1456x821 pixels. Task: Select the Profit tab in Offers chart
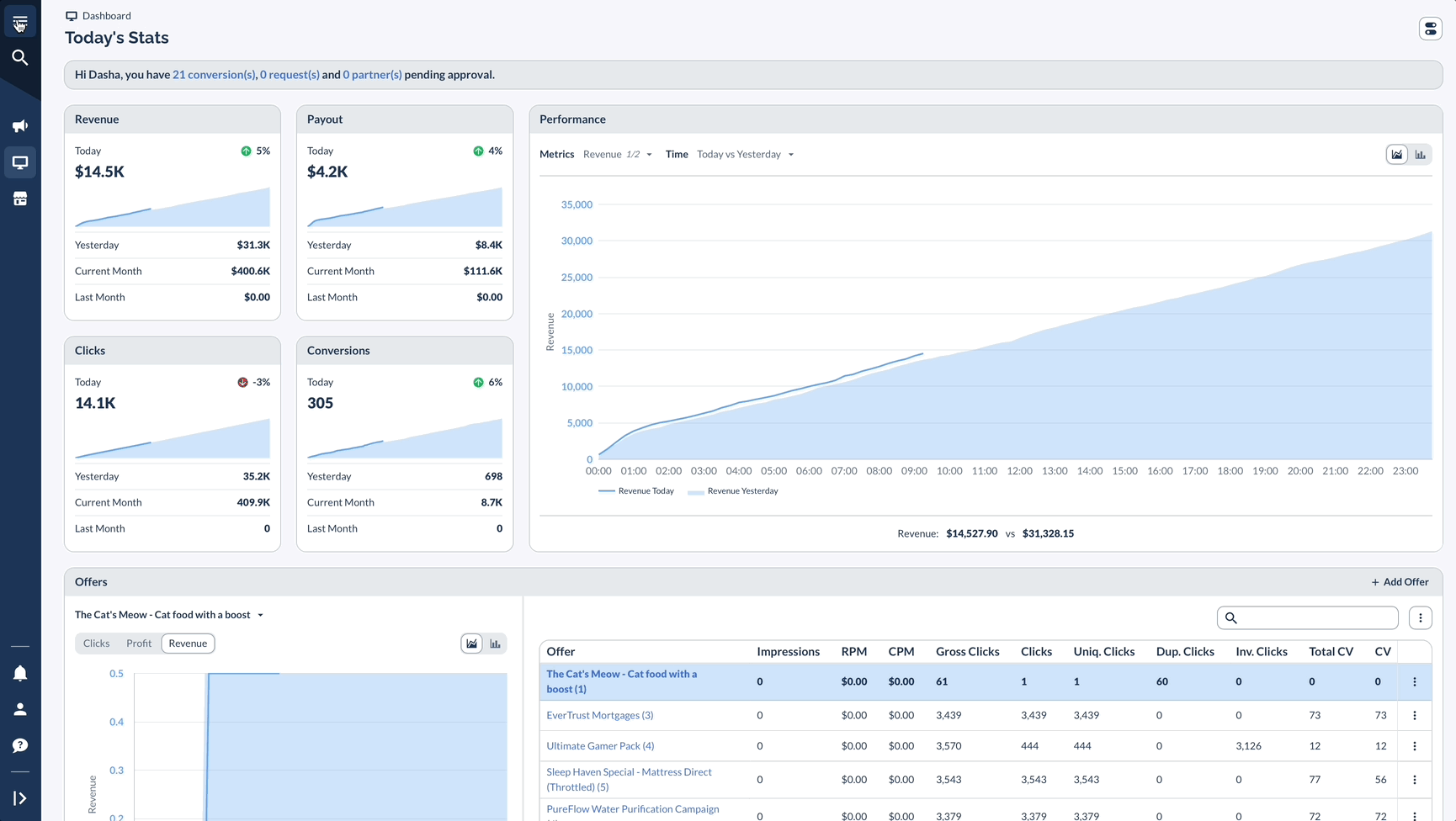point(139,644)
